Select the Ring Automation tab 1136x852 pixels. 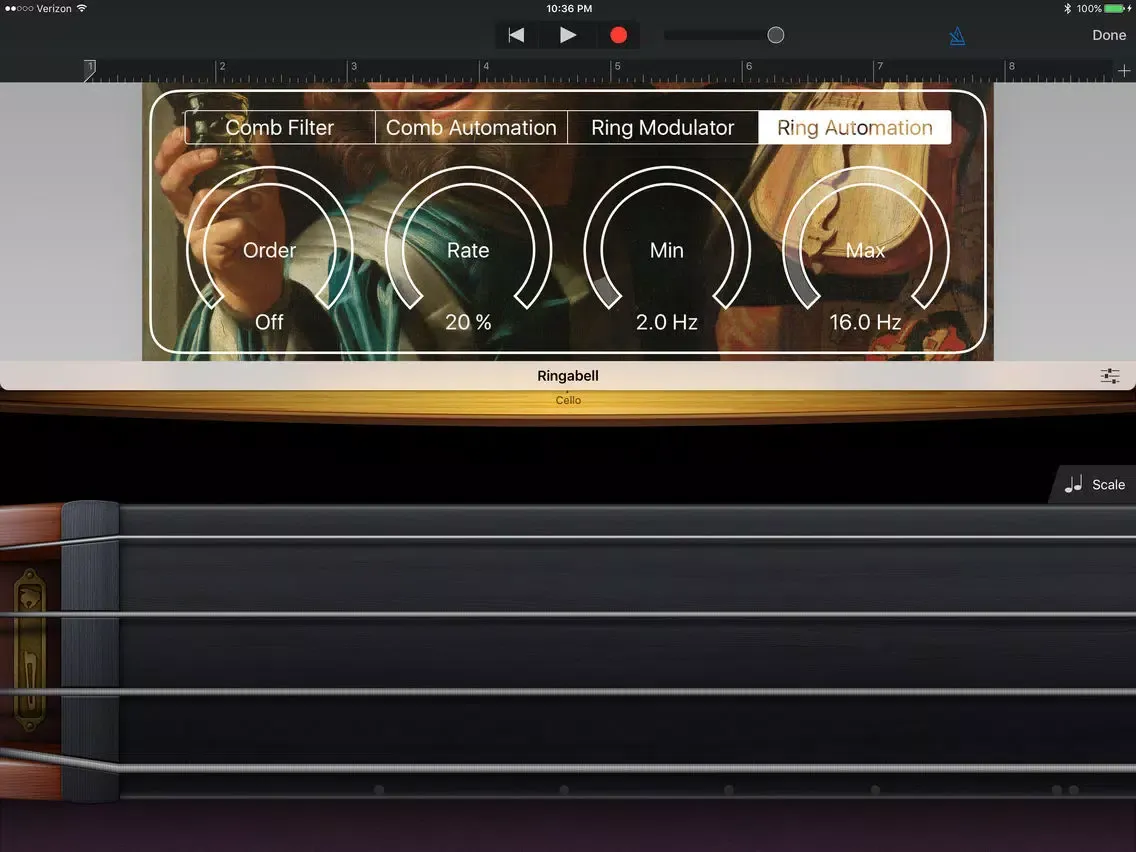point(854,128)
